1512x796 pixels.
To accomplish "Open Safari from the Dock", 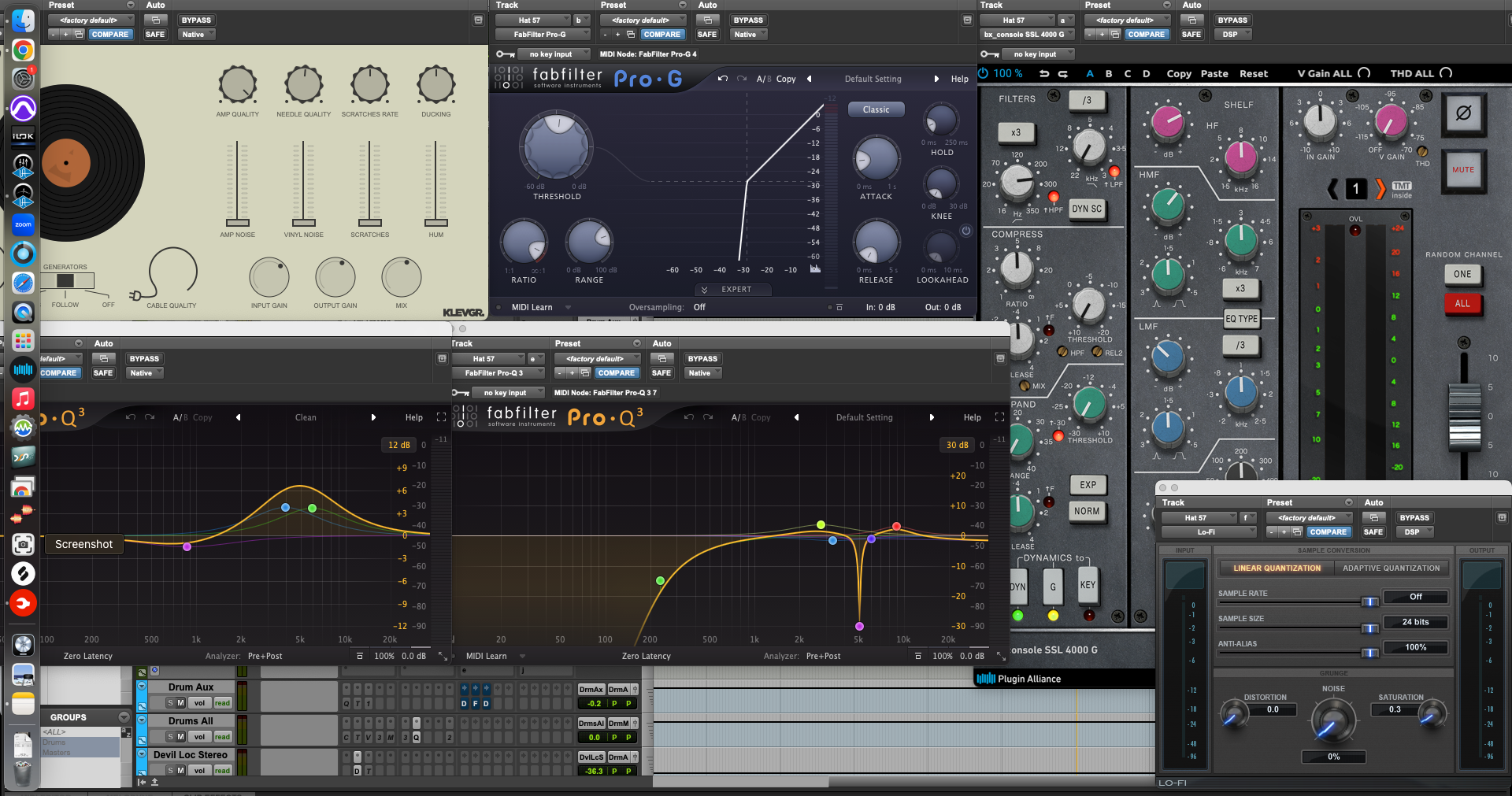I will (23, 283).
